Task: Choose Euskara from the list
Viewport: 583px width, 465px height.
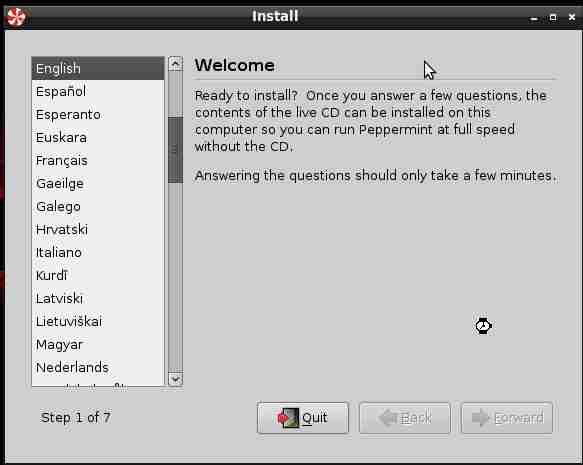Action: 98,138
